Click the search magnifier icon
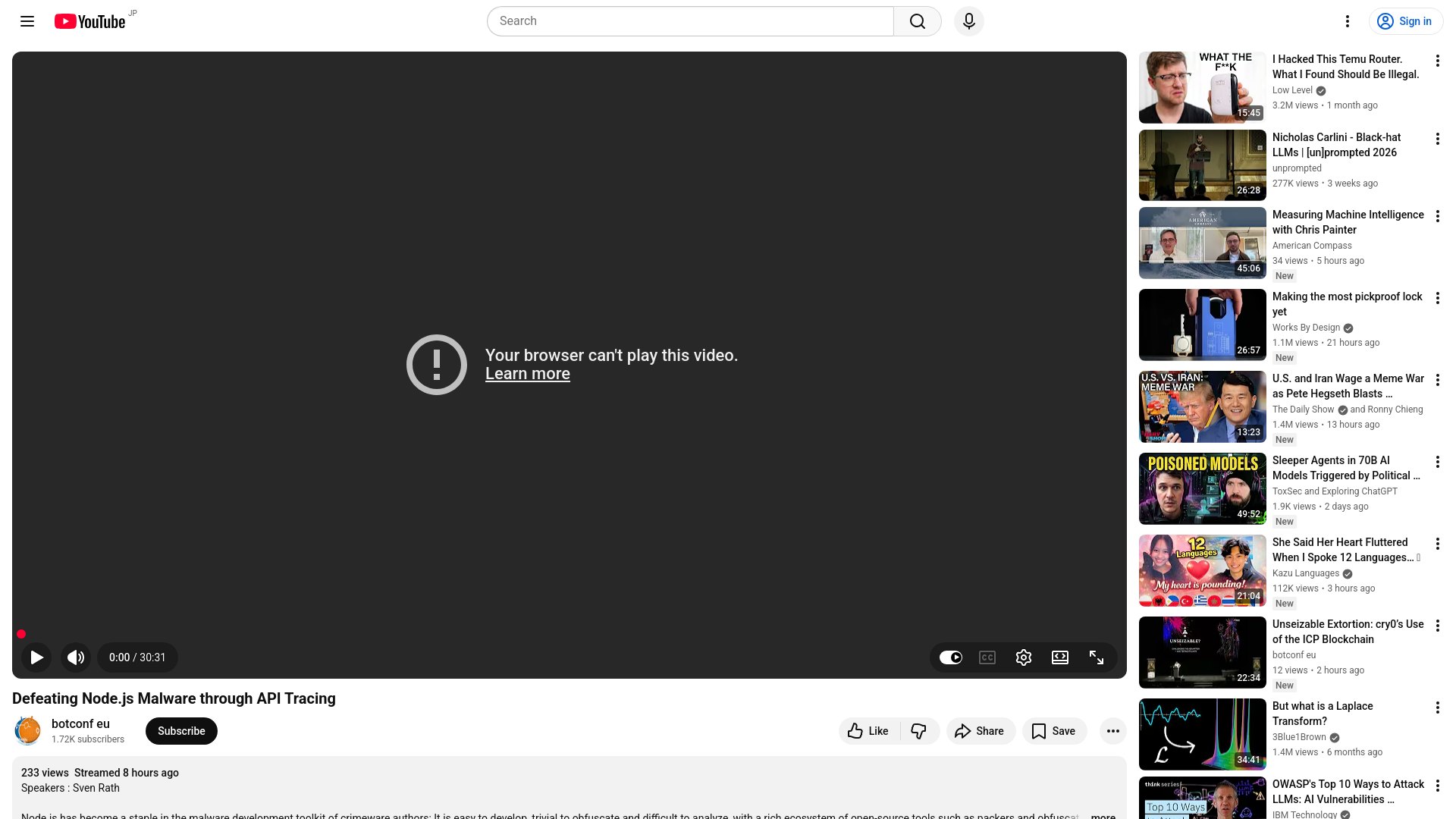This screenshot has height=819, width=1456. (x=917, y=21)
